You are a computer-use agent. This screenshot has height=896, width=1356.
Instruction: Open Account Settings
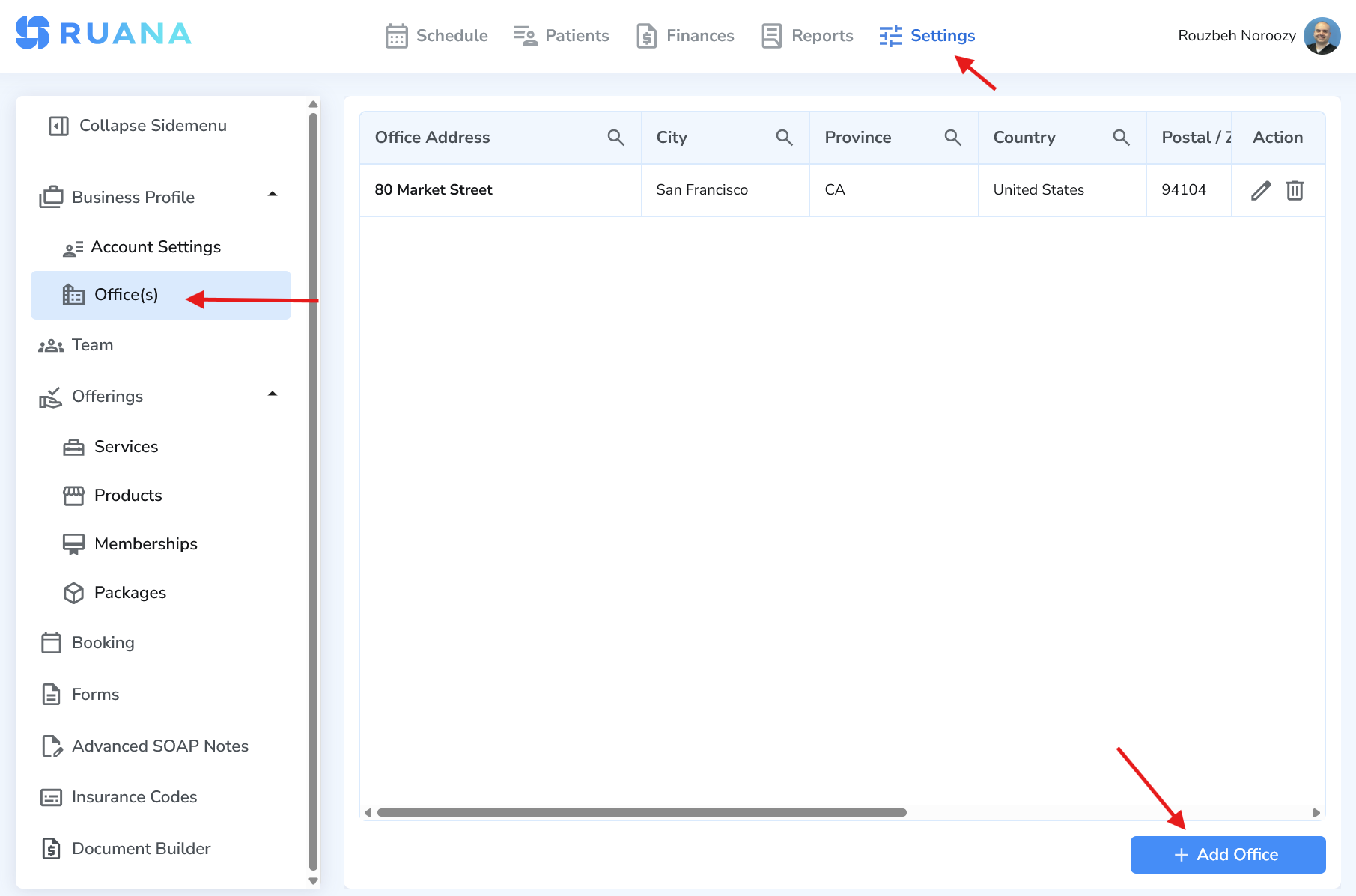(155, 246)
